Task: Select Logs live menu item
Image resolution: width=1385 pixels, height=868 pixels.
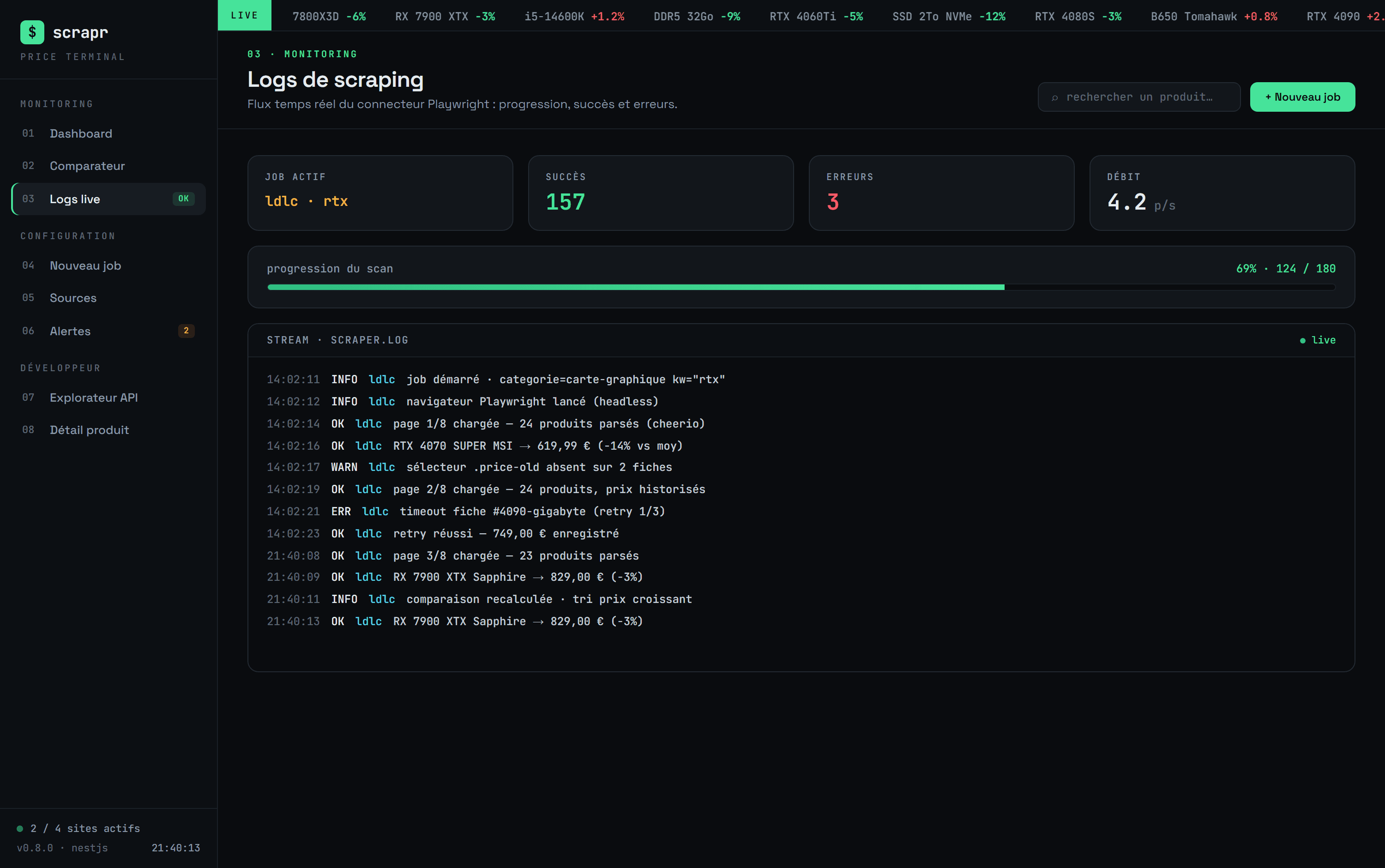Action: pos(108,199)
